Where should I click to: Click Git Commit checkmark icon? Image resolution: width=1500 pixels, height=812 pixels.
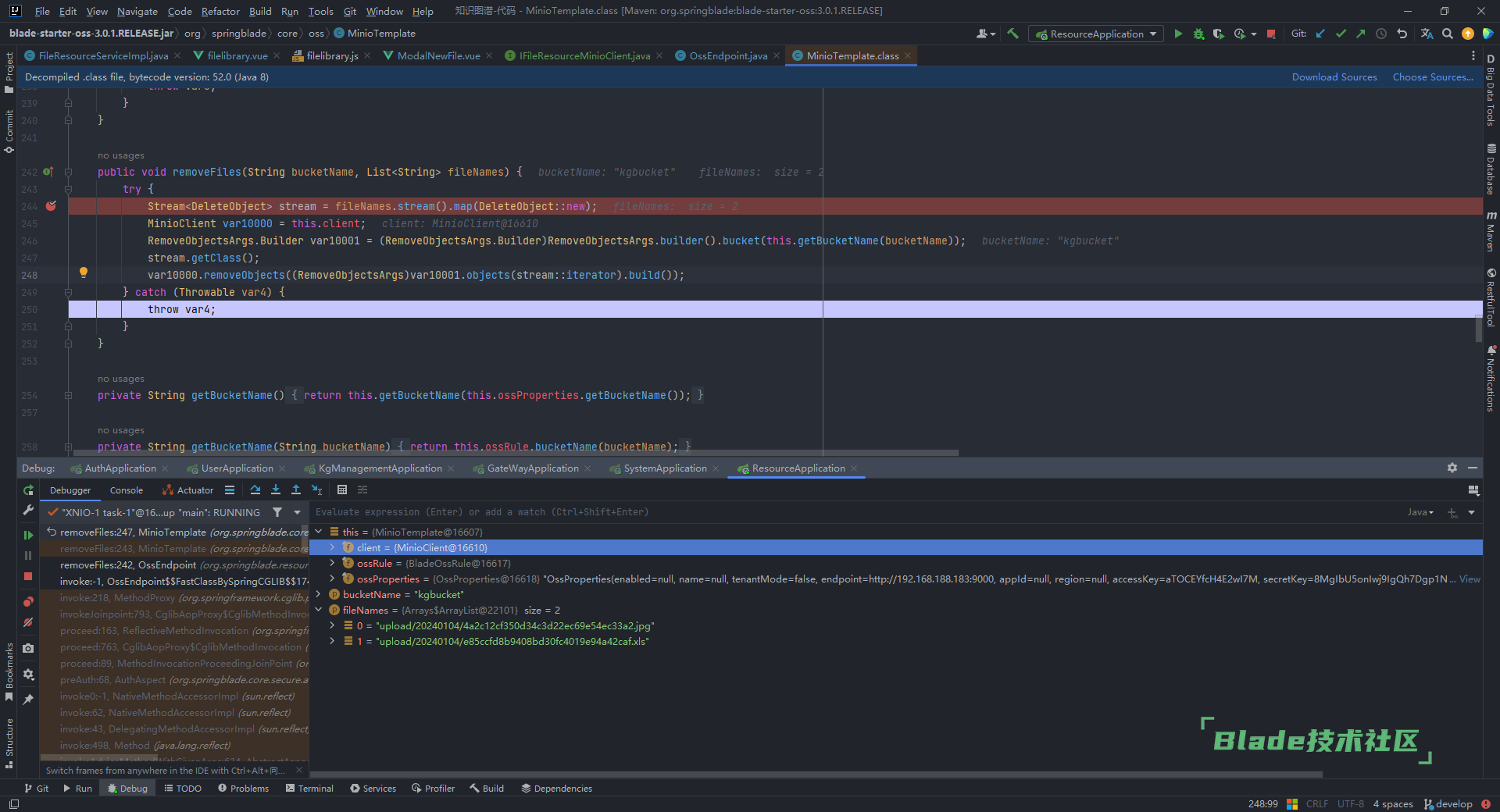(x=1341, y=34)
